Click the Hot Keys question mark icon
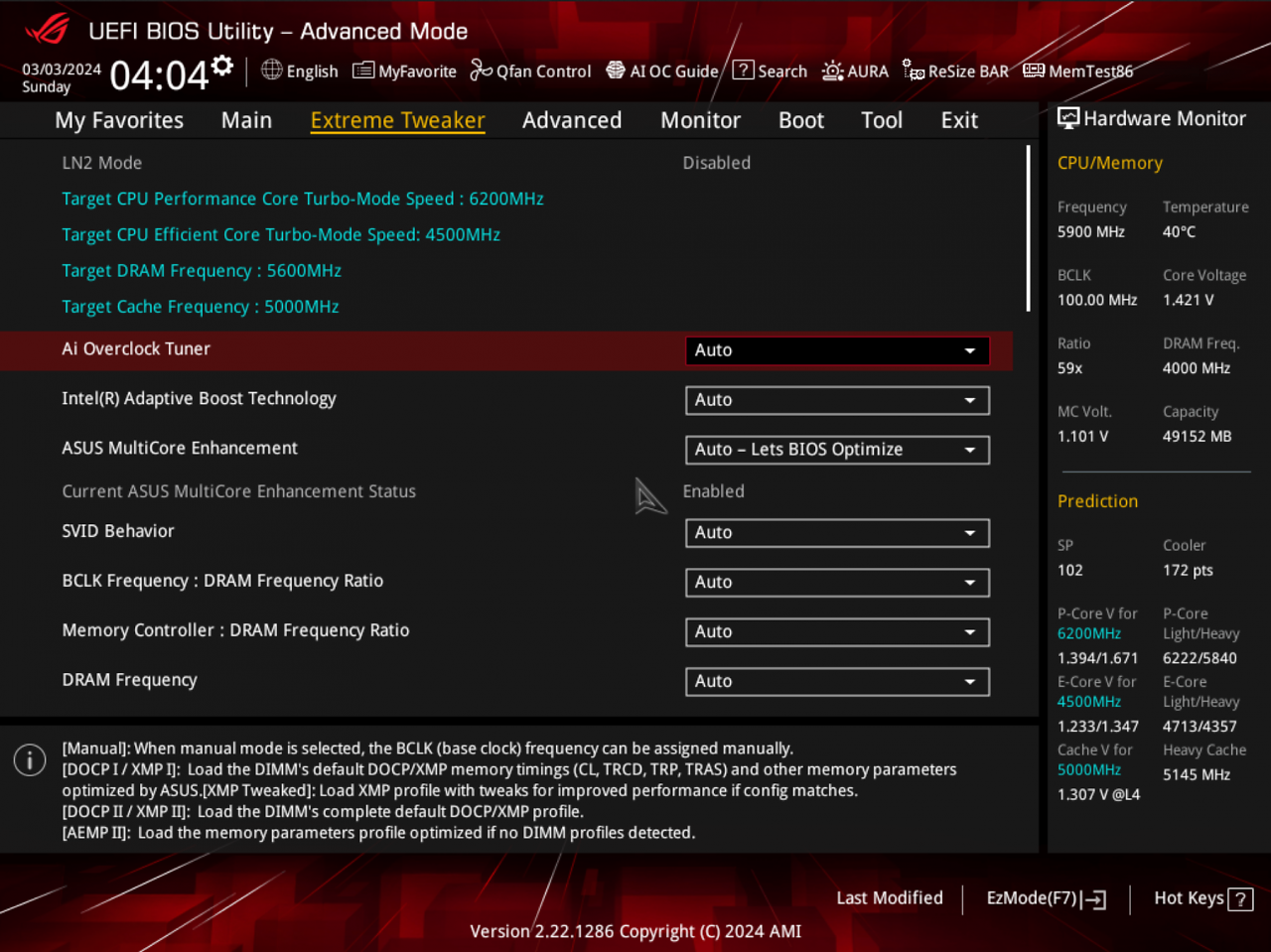This screenshot has height=952, width=1271. (x=1240, y=899)
